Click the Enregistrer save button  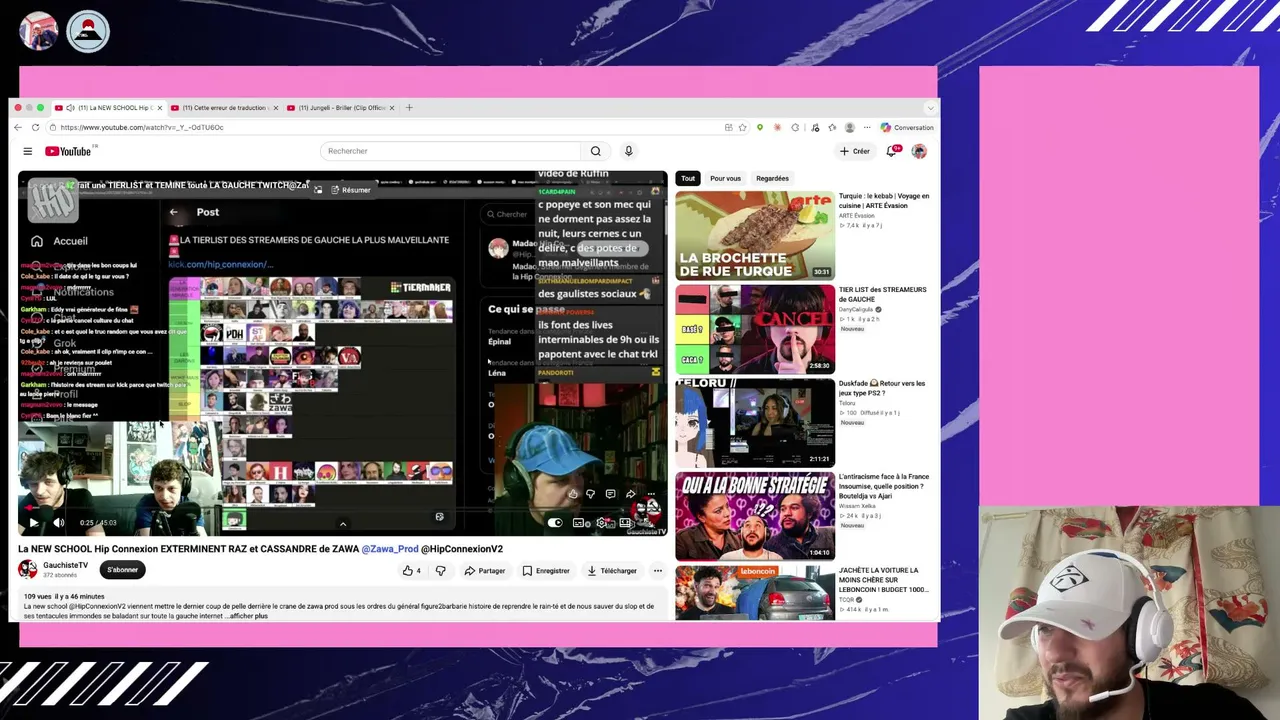[546, 571]
